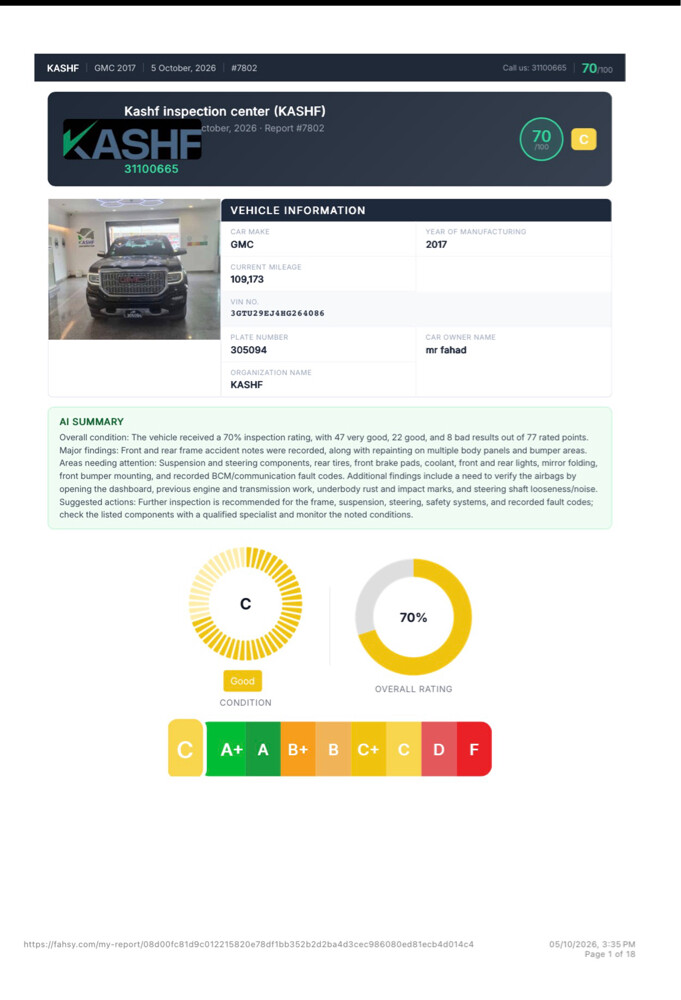Click the KASHF name in top bar

tap(62, 68)
